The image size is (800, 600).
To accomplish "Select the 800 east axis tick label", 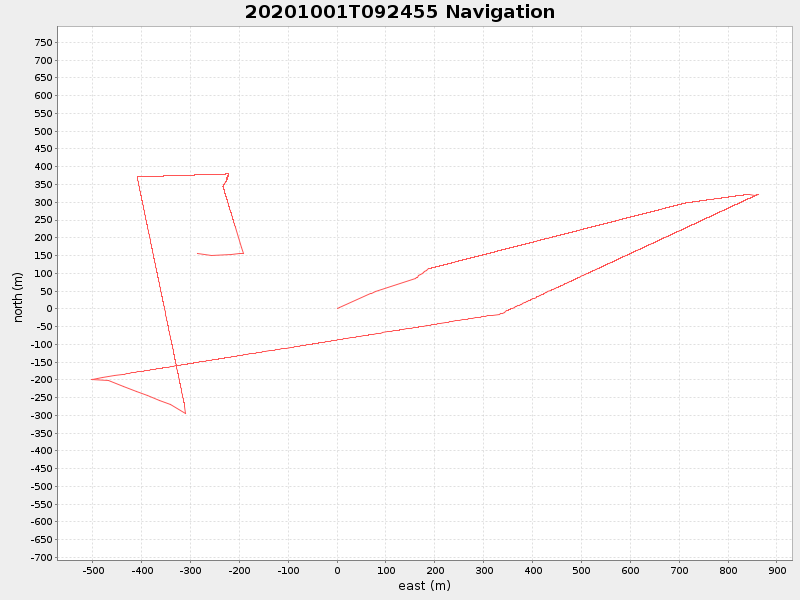I will pyautogui.click(x=729, y=570).
